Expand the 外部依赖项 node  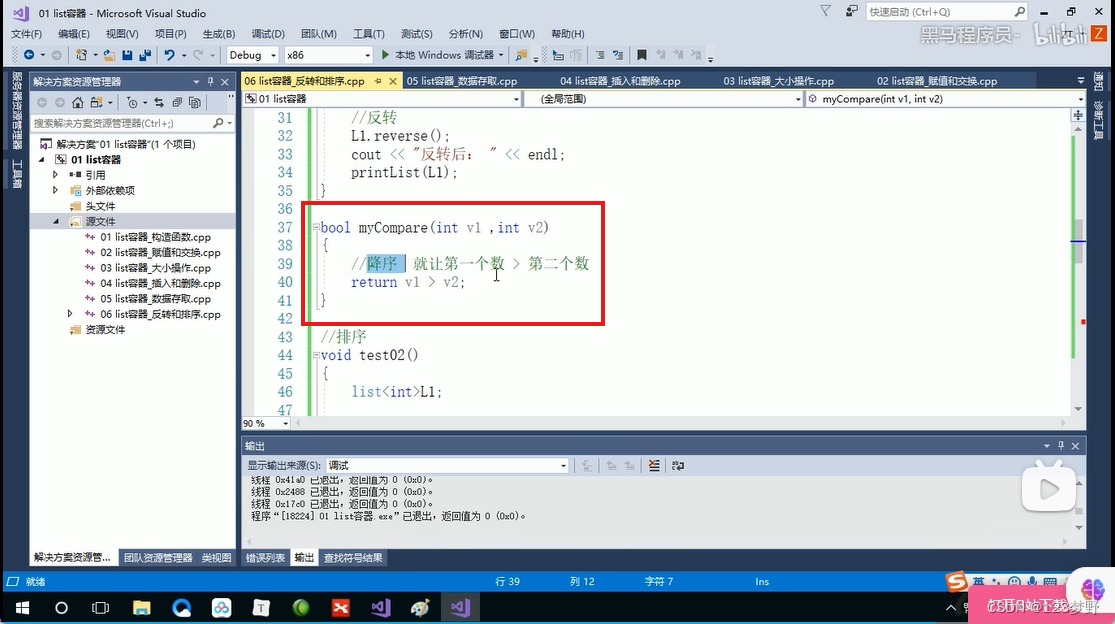[55, 190]
